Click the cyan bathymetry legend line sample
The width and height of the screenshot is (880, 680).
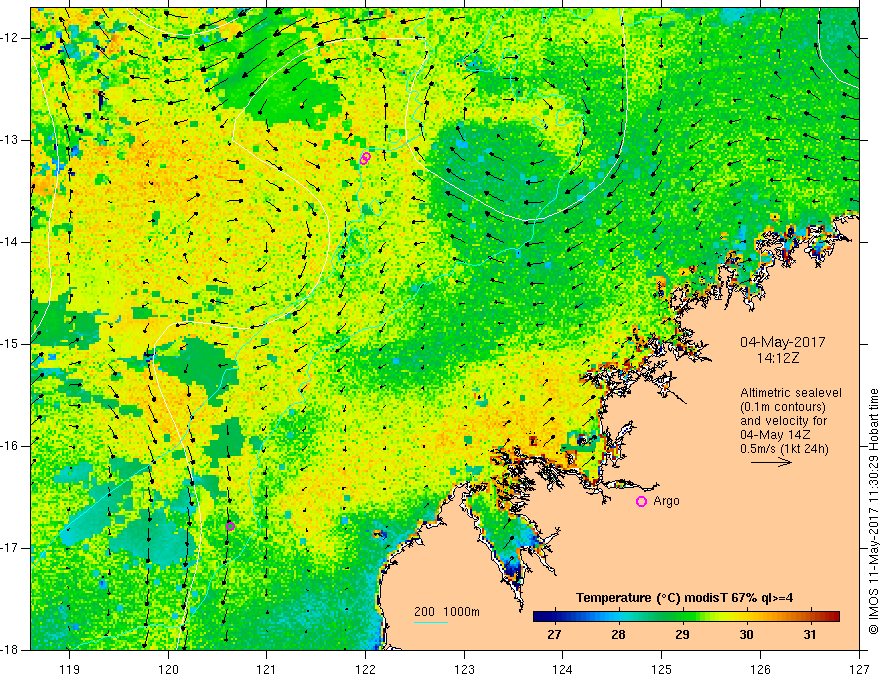coord(430,623)
